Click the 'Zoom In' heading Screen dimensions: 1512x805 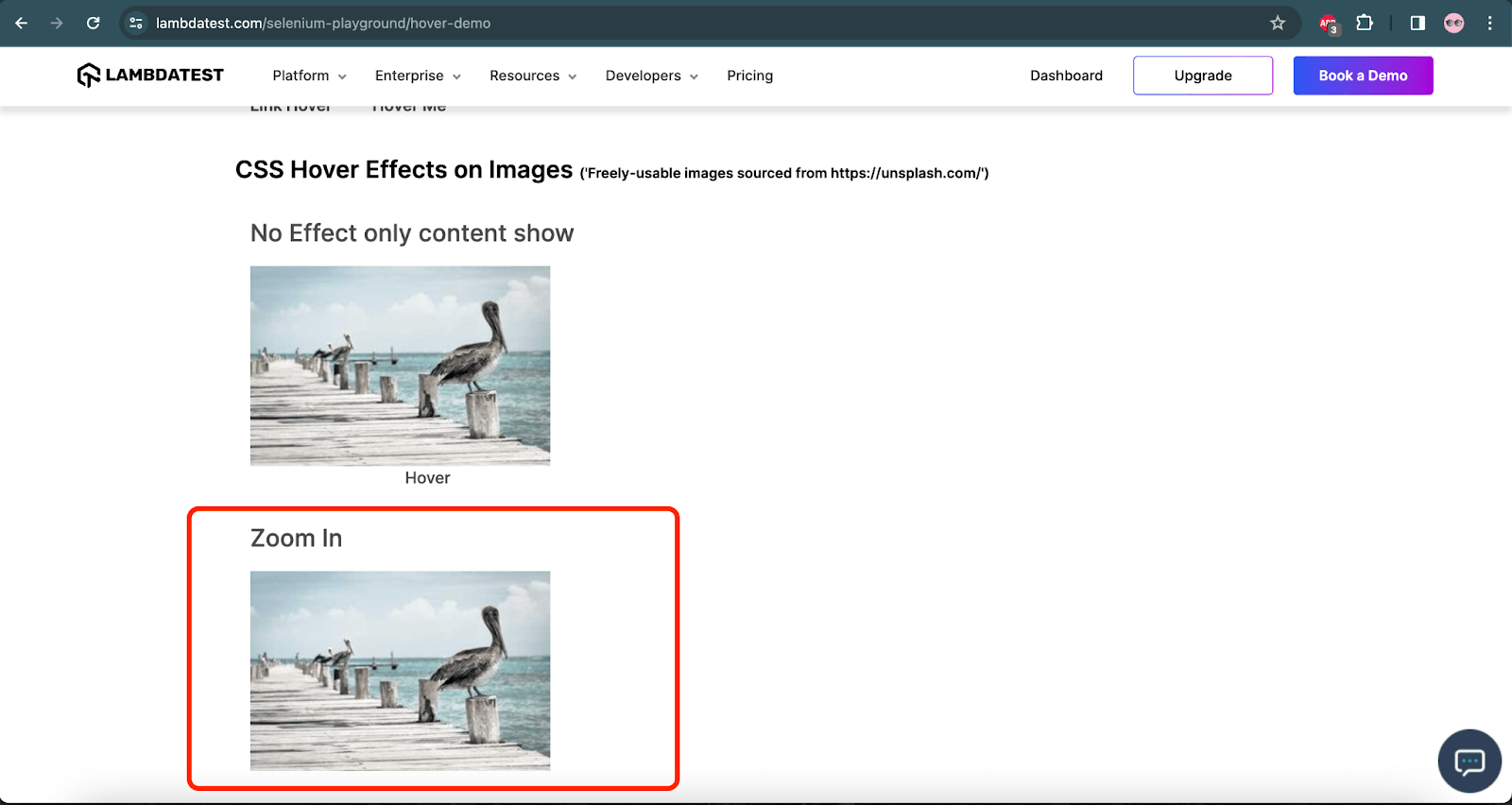click(x=296, y=539)
